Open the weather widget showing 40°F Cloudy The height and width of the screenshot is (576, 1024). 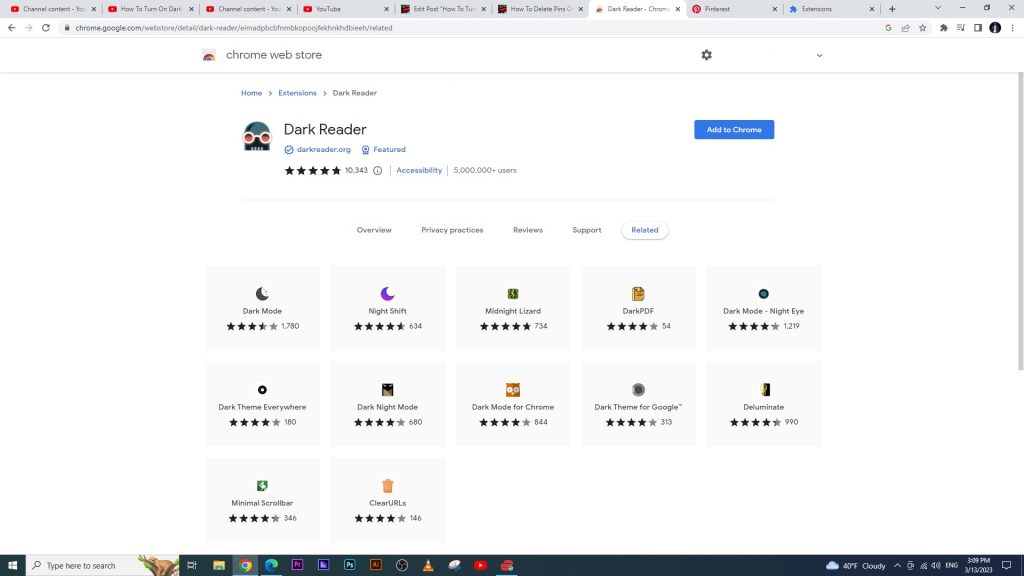[856, 566]
